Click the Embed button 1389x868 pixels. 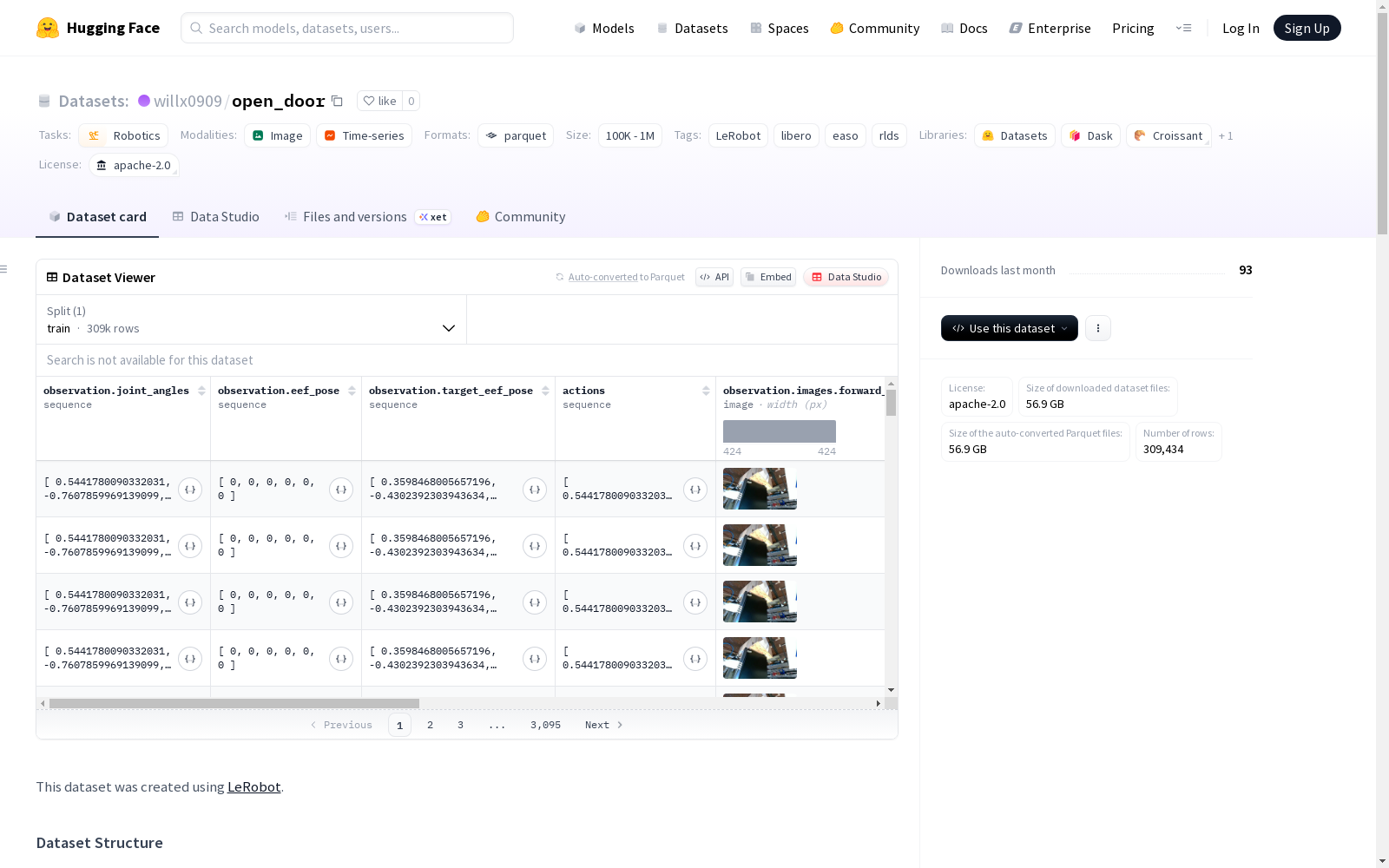[x=768, y=277]
